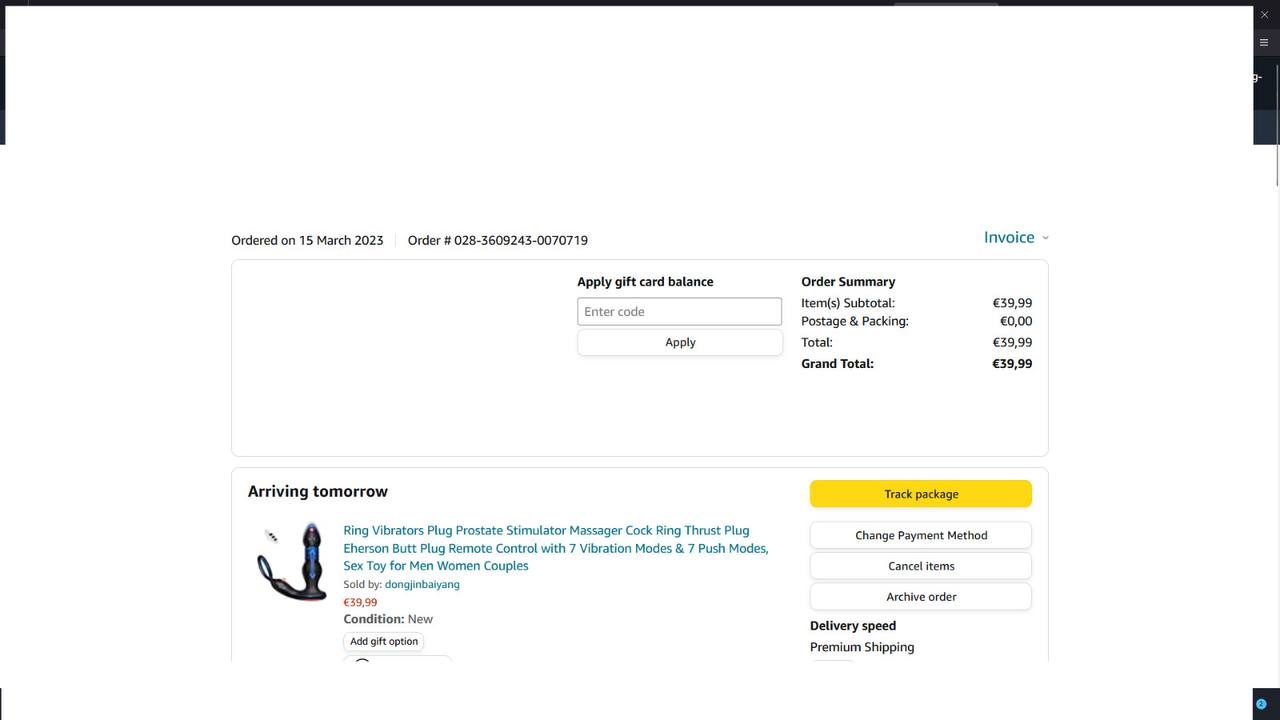Visit seller dongjinbaiyang's page

pyautogui.click(x=422, y=584)
